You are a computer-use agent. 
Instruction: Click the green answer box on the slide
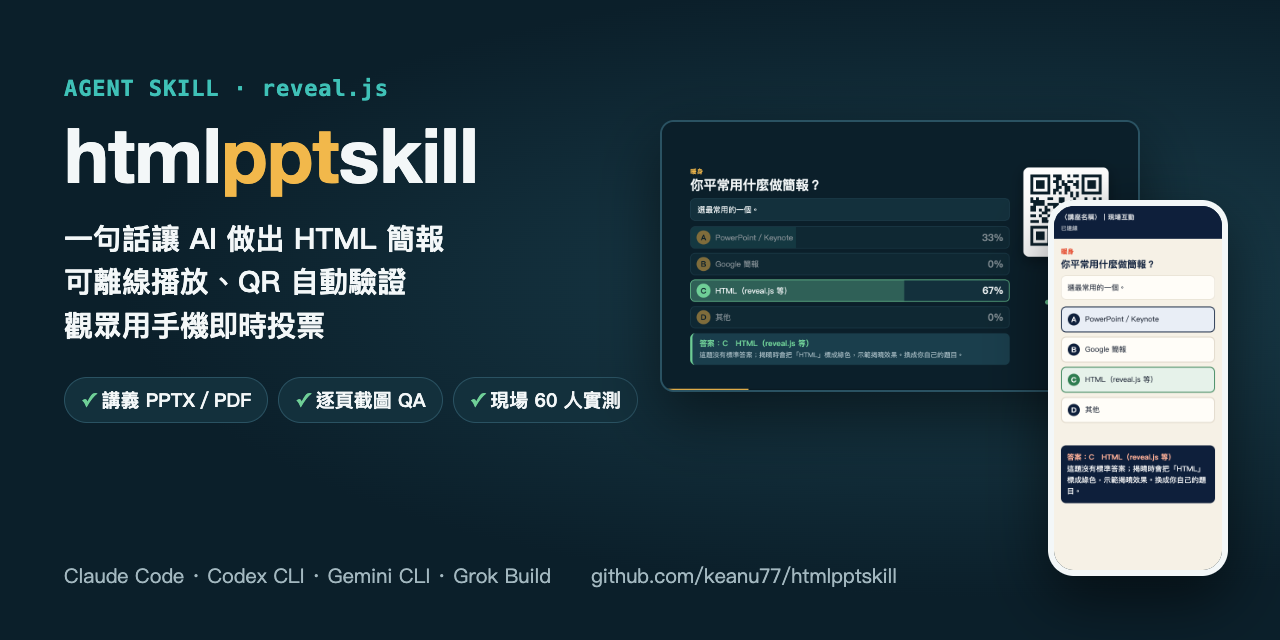click(x=850, y=349)
